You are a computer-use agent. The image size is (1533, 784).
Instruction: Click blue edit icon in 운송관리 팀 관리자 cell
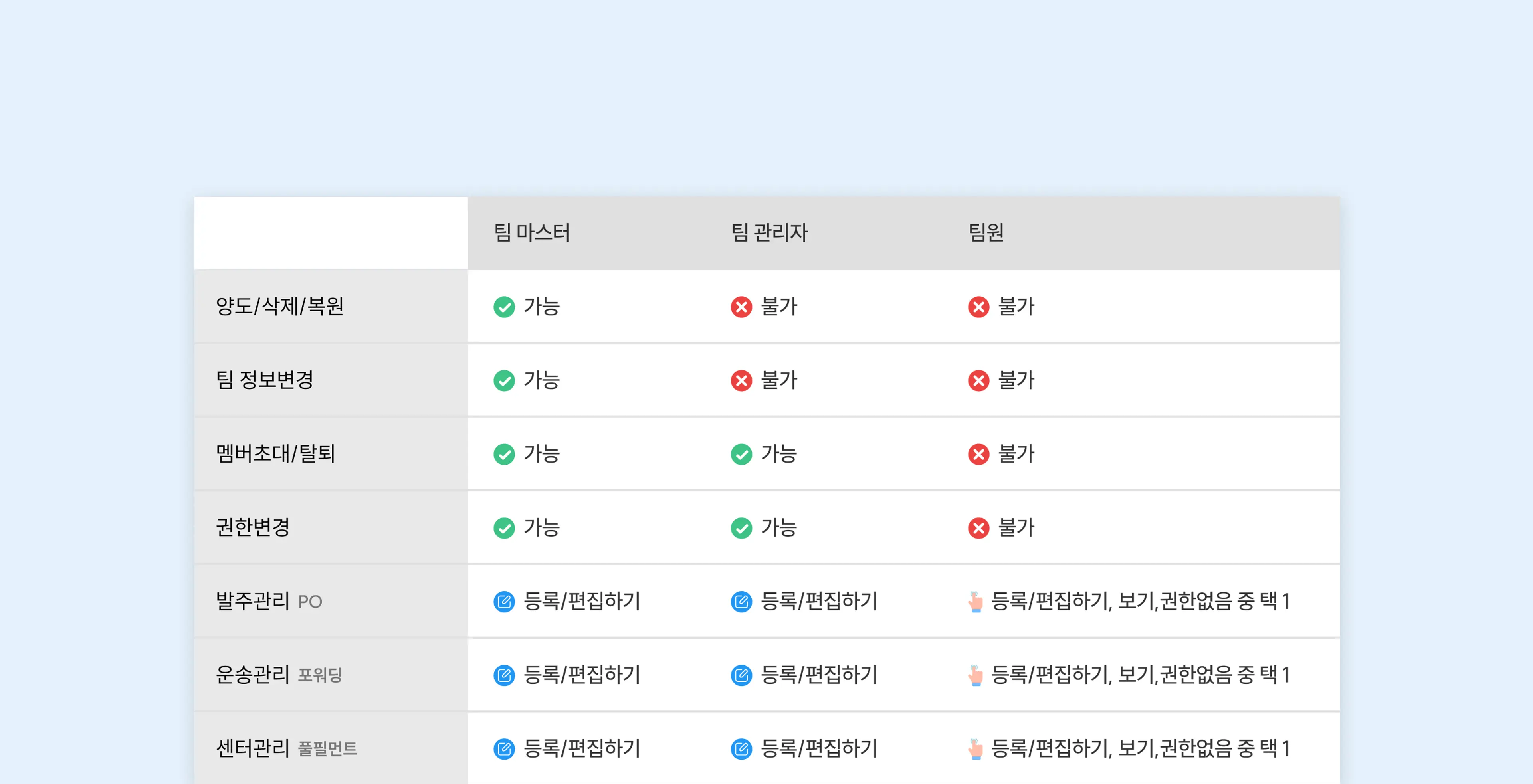click(741, 676)
